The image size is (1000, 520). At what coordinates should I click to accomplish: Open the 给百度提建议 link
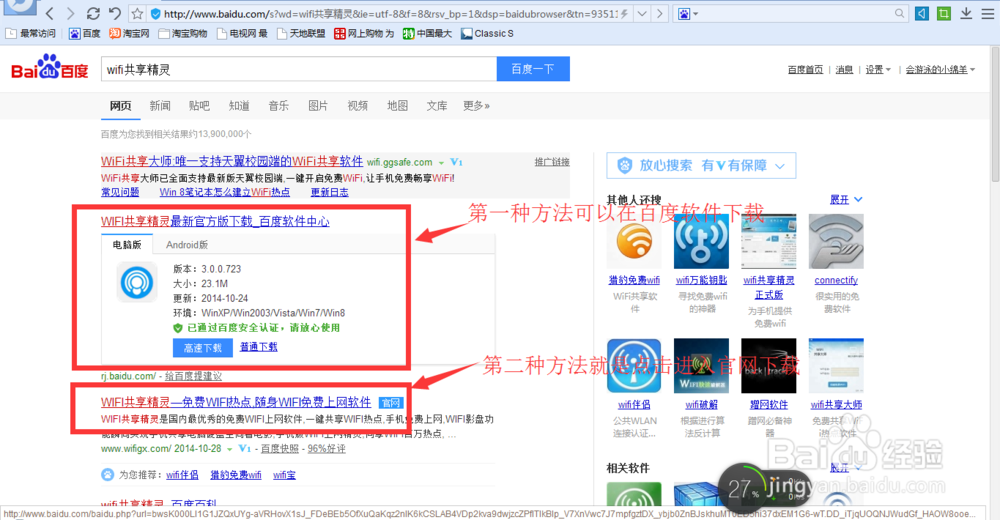pos(193,376)
